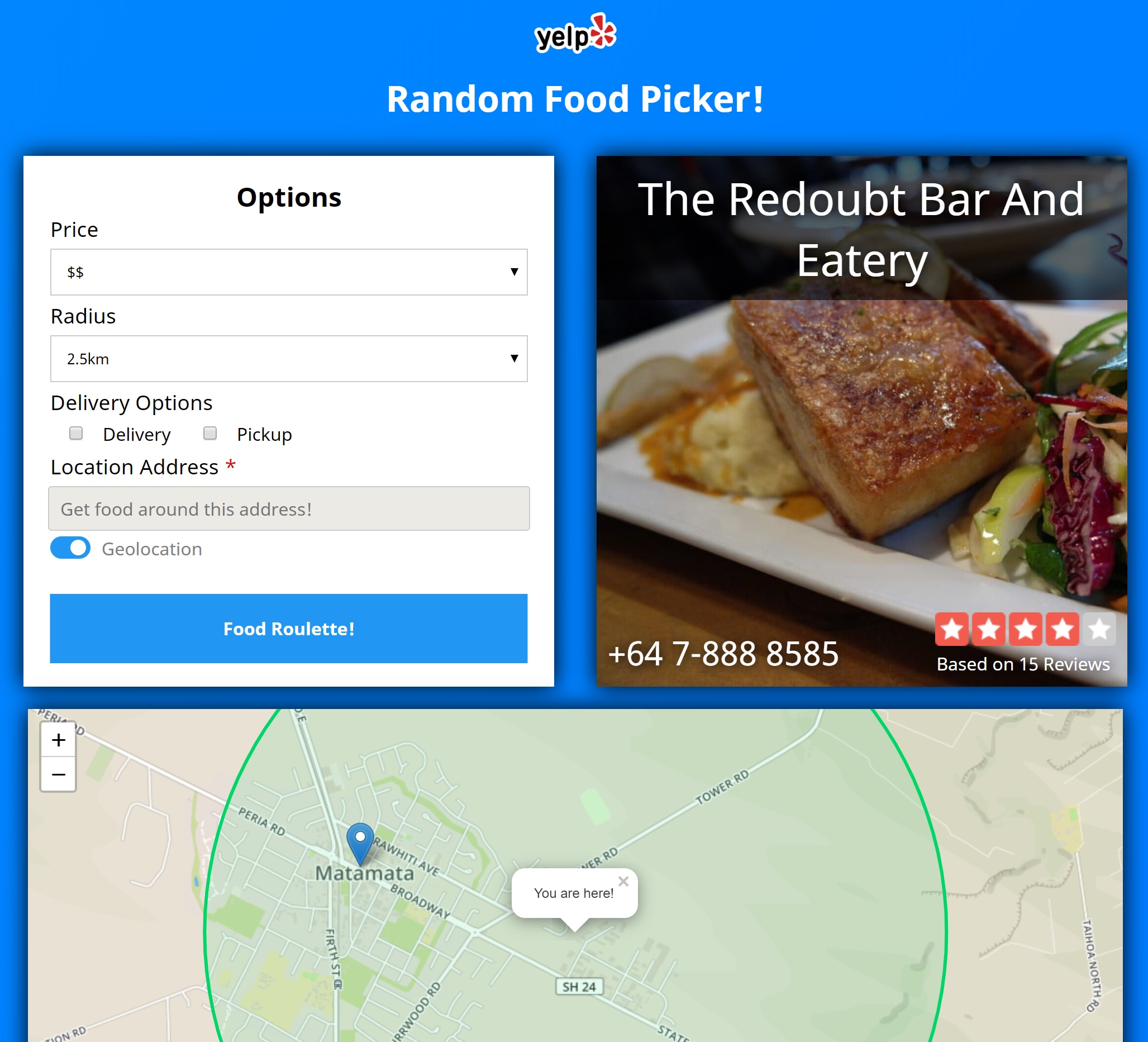Click the map zoom-out (-) button
This screenshot has width=1148, height=1042.
58,774
